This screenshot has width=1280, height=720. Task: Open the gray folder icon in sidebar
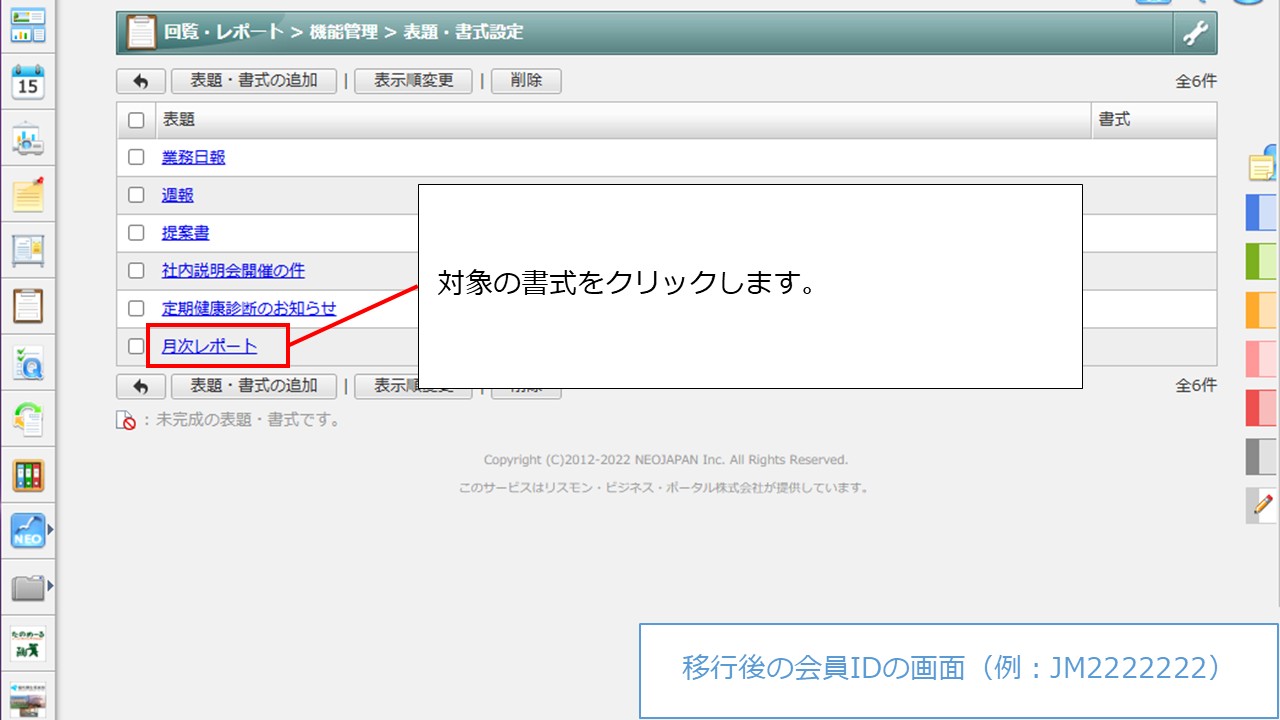click(x=28, y=587)
